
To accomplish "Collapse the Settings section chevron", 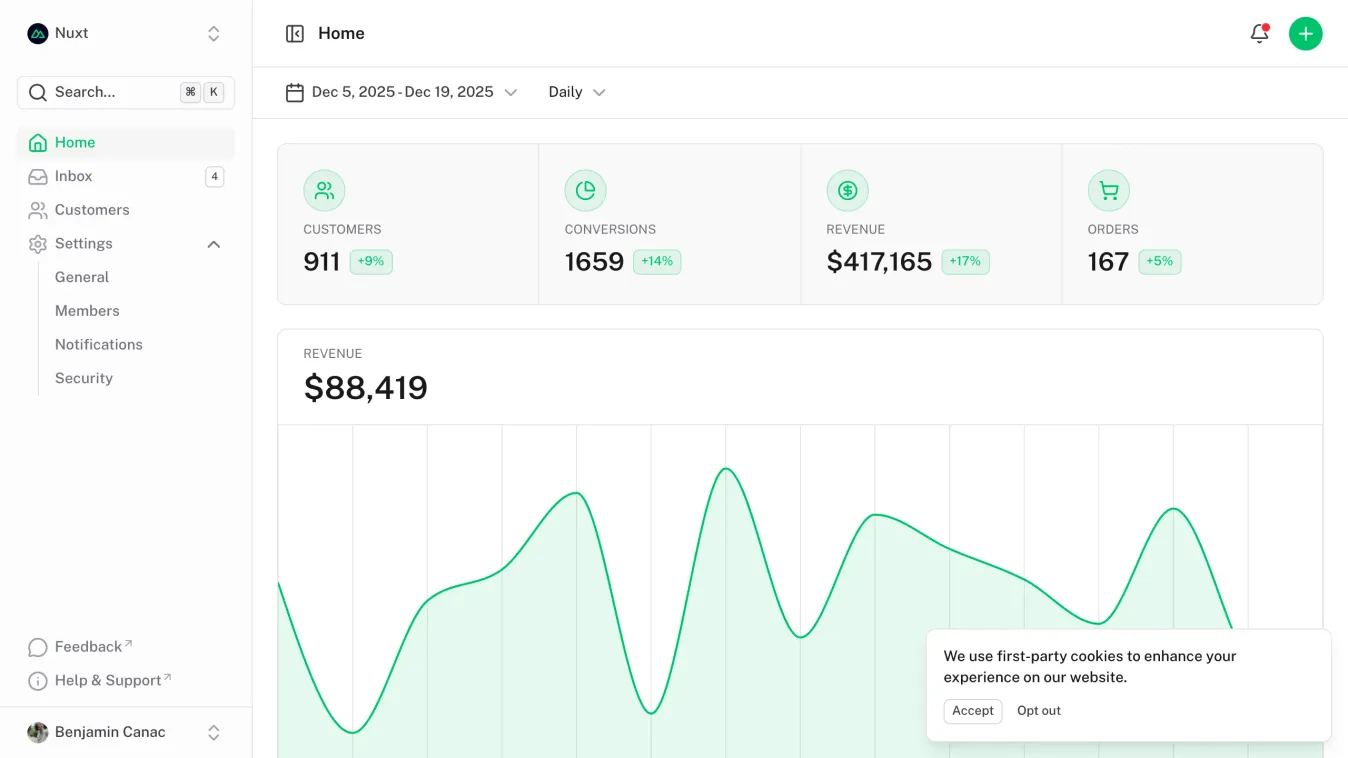I will tap(213, 243).
